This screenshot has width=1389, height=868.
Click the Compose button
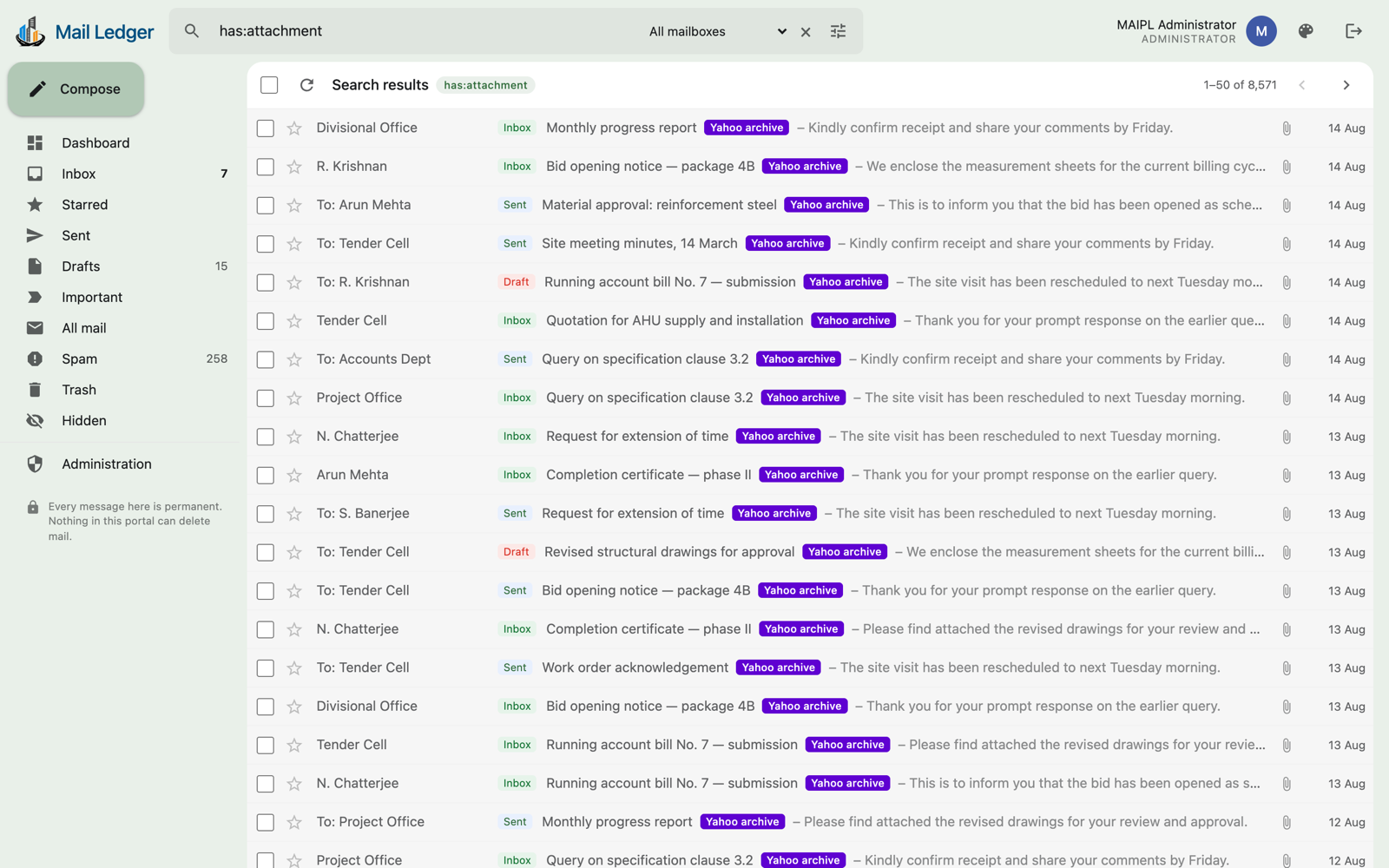pyautogui.click(x=76, y=89)
